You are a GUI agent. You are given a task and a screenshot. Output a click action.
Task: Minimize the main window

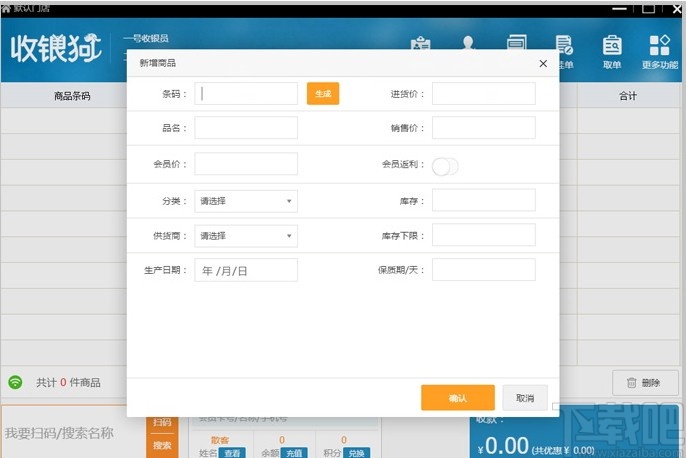tap(619, 8)
